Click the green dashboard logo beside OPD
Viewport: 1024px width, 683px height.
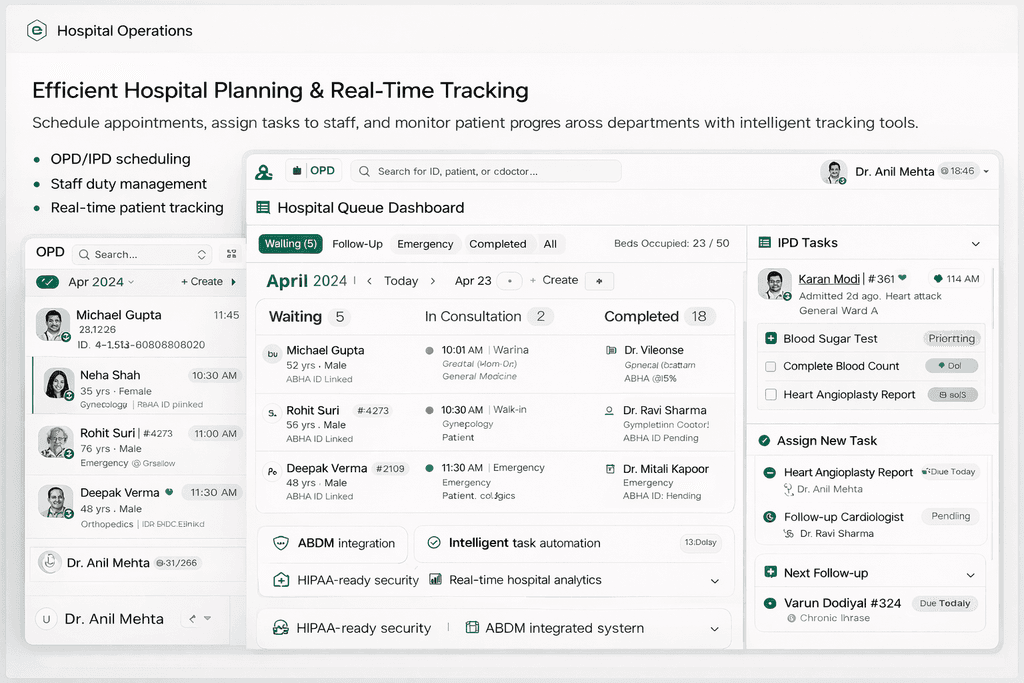(264, 172)
